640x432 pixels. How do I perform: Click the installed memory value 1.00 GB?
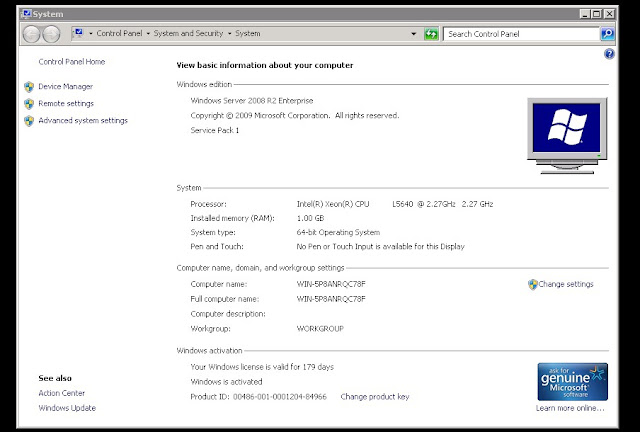point(310,218)
